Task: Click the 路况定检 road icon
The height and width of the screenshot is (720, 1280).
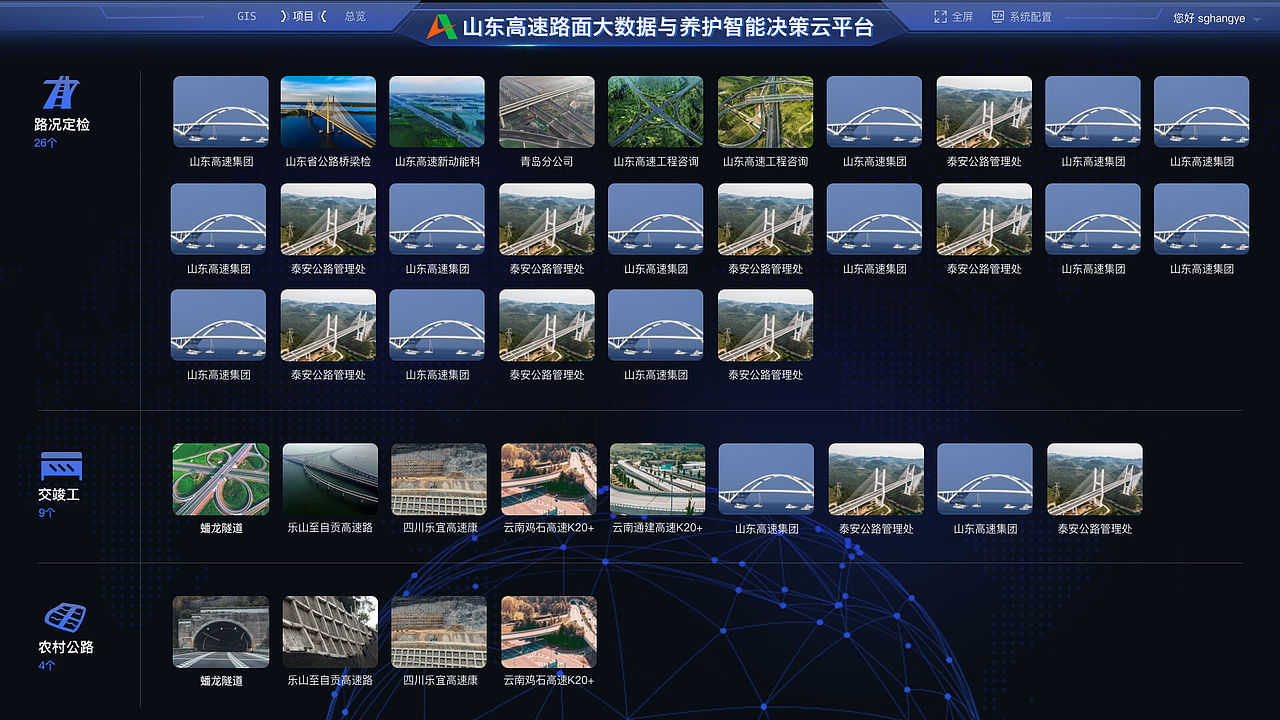Action: (61, 93)
